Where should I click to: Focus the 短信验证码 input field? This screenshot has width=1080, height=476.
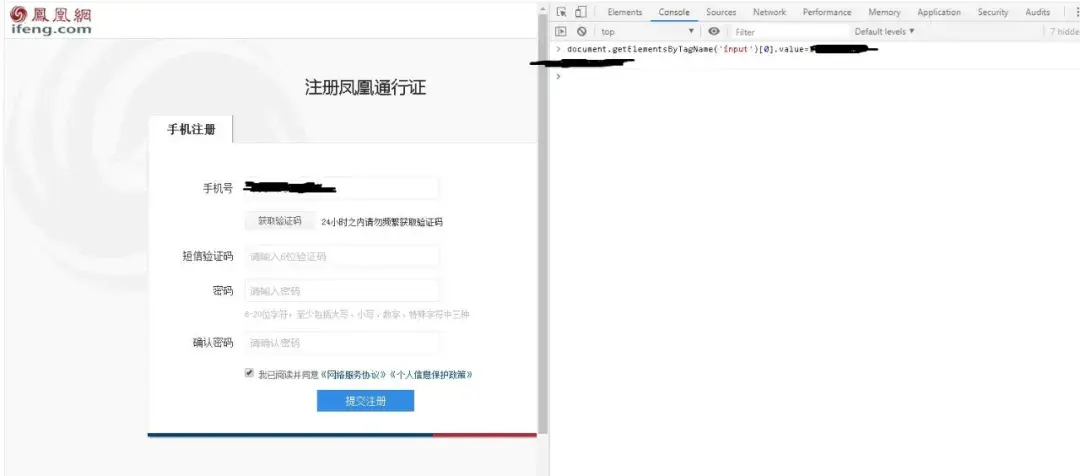point(342,256)
